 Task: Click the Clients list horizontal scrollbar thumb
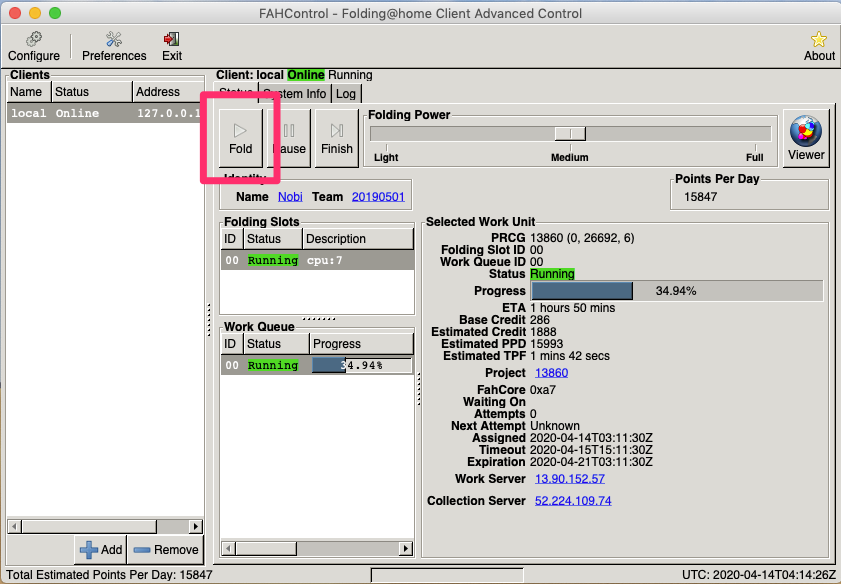point(89,527)
